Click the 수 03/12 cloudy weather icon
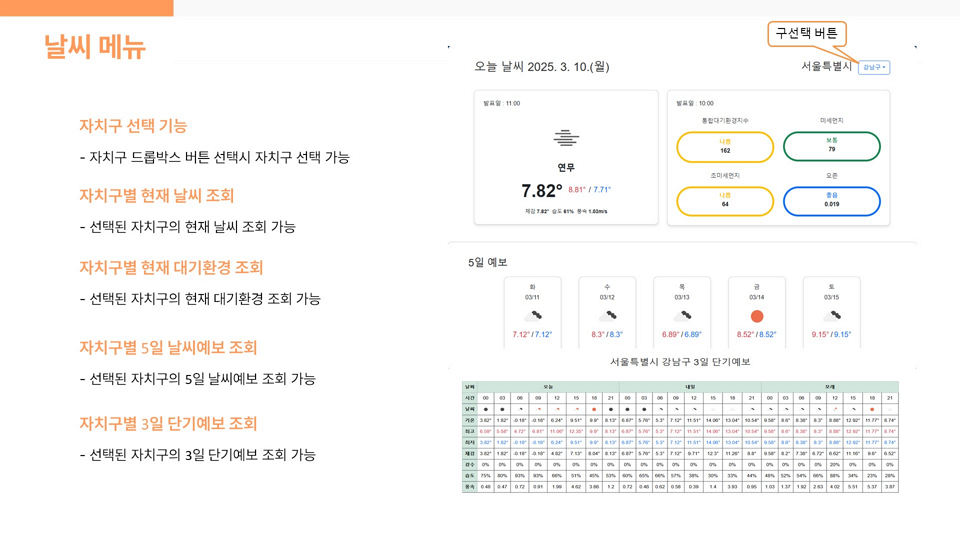The height and width of the screenshot is (540, 960). [x=607, y=316]
